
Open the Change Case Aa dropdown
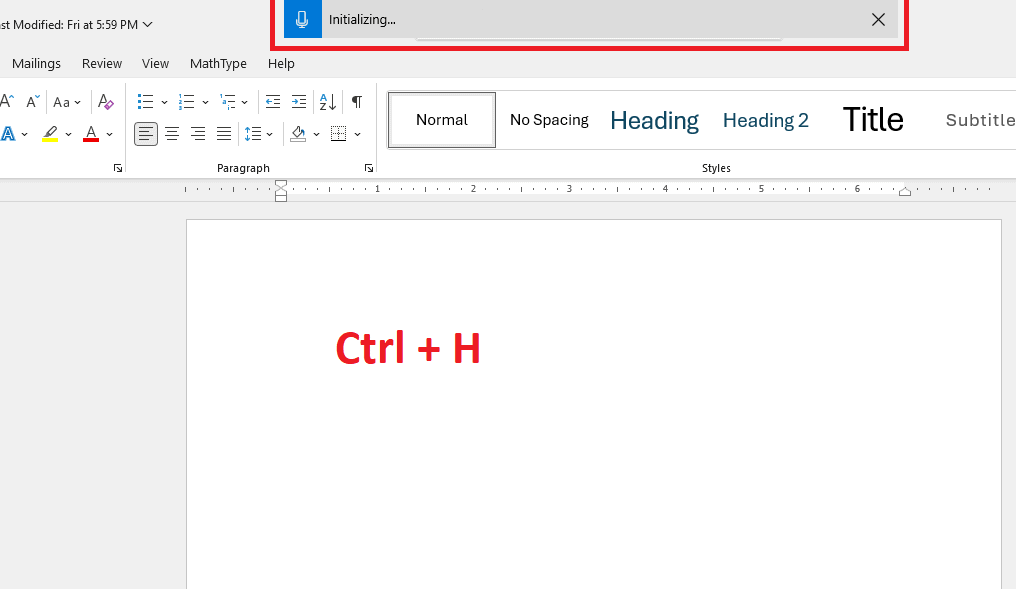67,102
